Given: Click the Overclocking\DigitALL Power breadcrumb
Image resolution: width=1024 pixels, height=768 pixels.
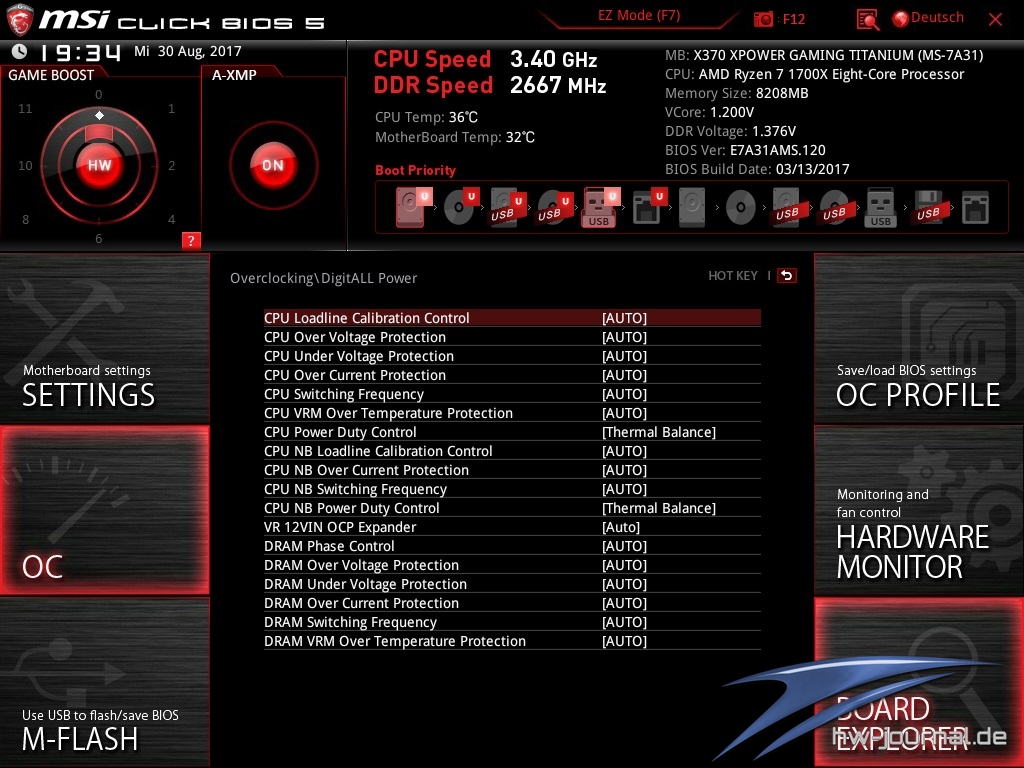Looking at the screenshot, I should (323, 278).
